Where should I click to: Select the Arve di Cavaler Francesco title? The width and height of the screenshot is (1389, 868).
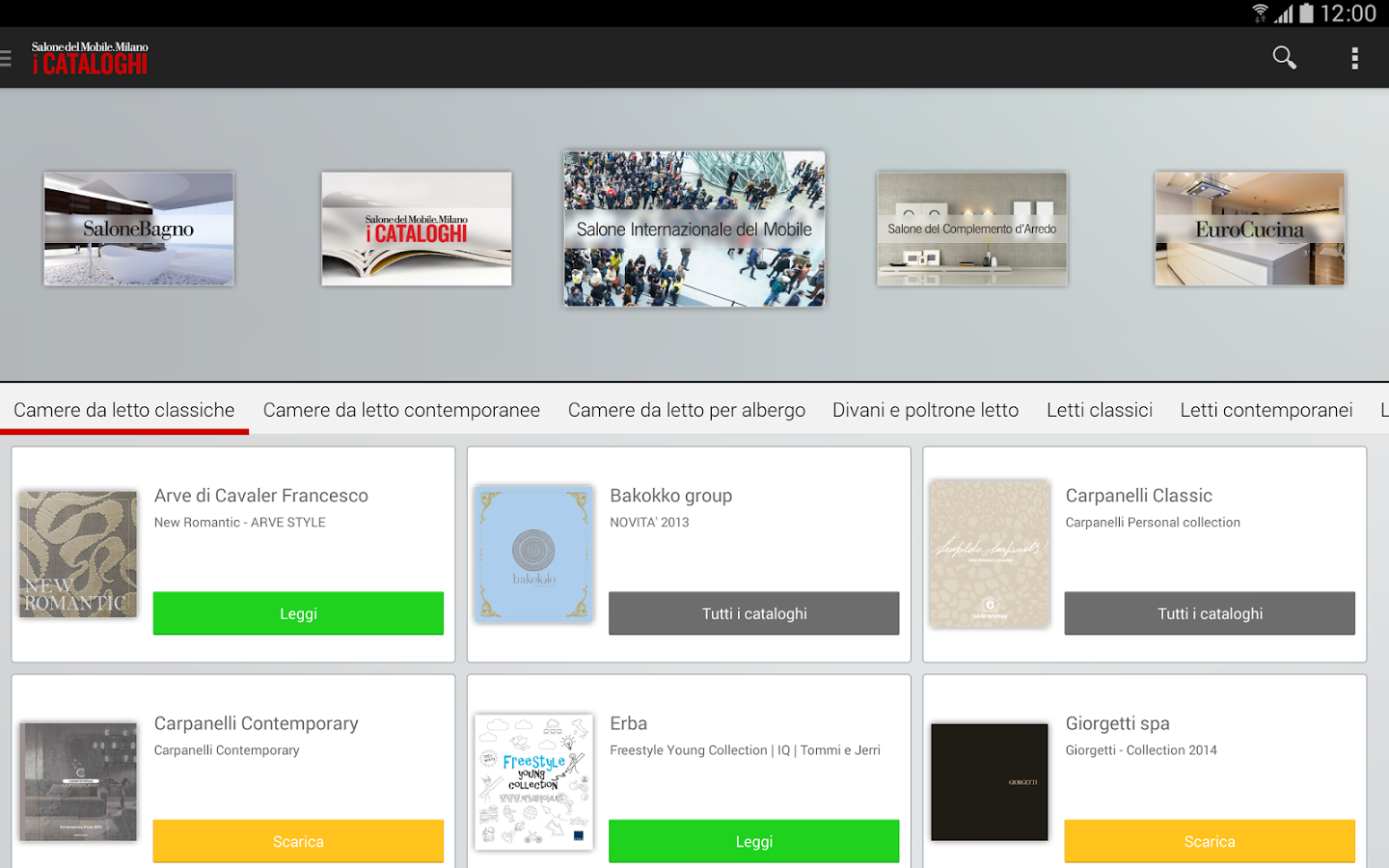point(261,496)
